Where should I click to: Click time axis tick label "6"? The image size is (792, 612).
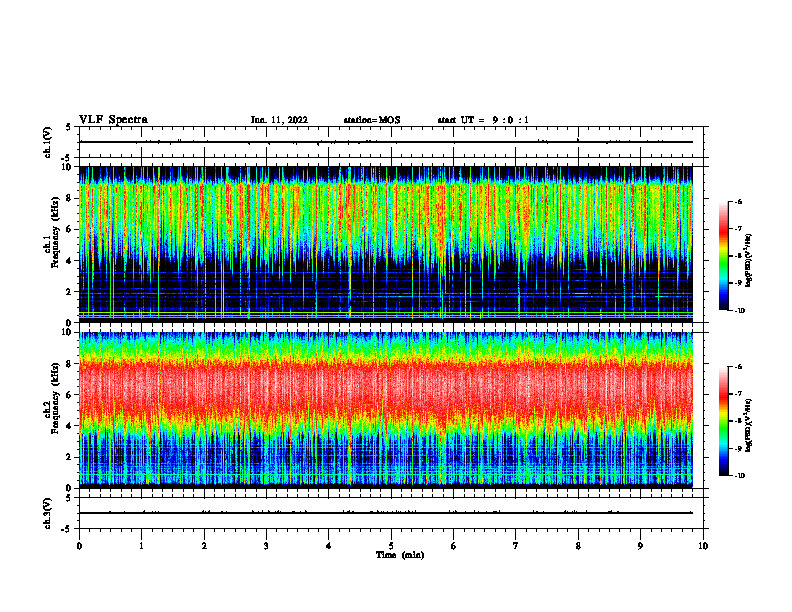click(454, 546)
